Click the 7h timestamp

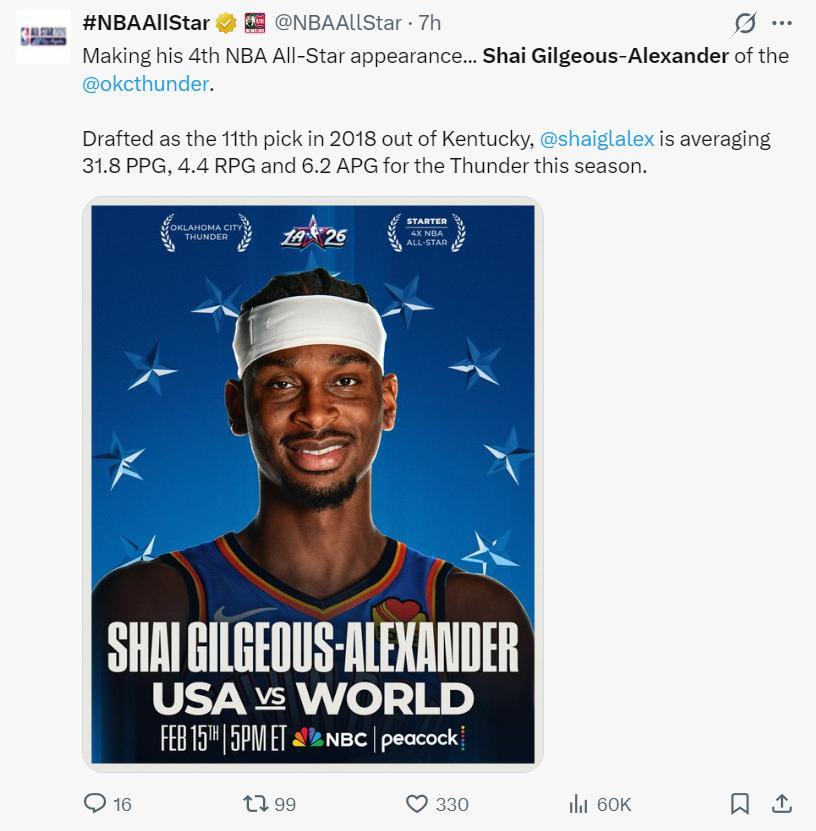click(x=430, y=23)
